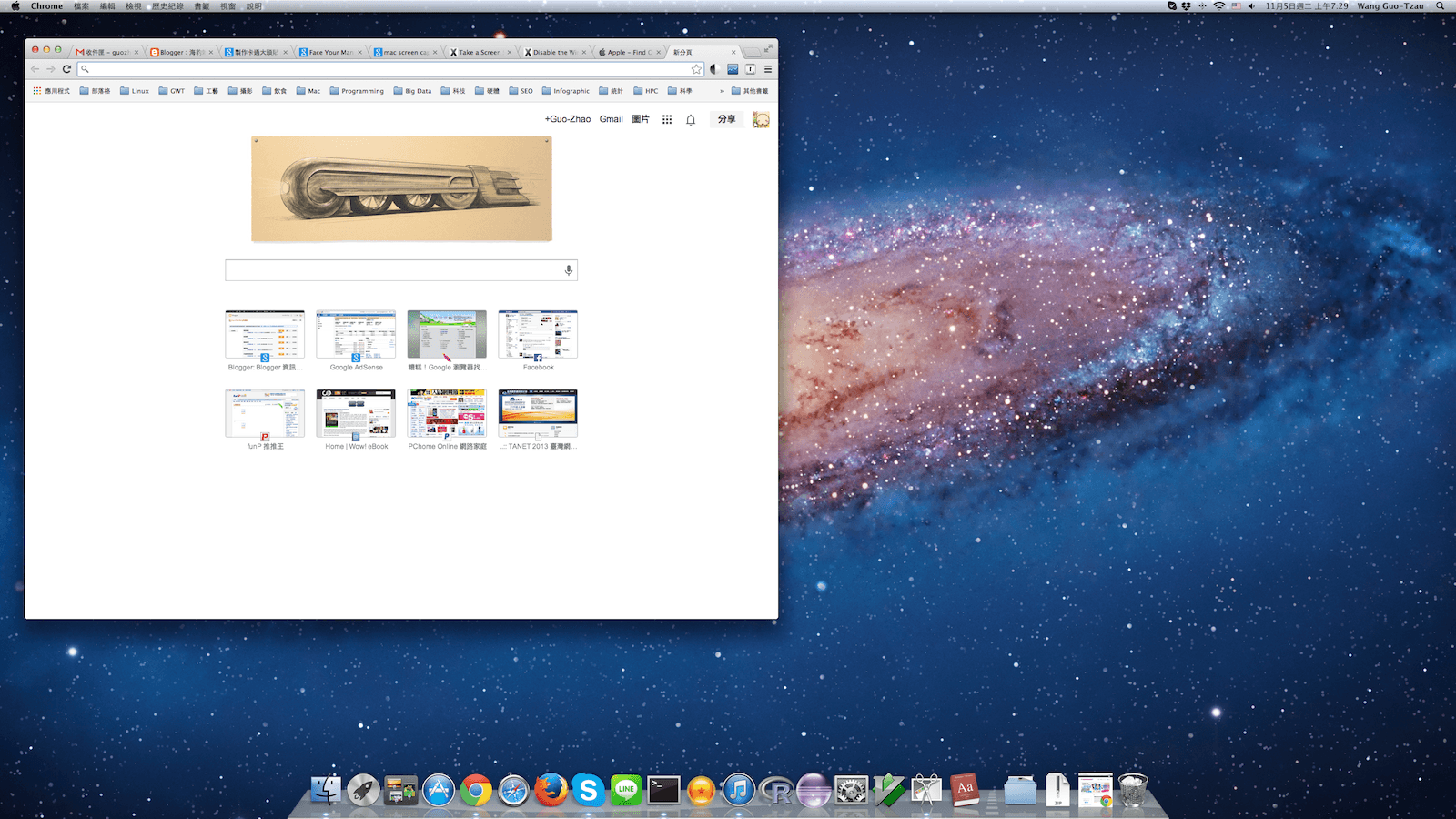Open the Wi-Fi status menu
This screenshot has width=1456, height=819.
1218,6
